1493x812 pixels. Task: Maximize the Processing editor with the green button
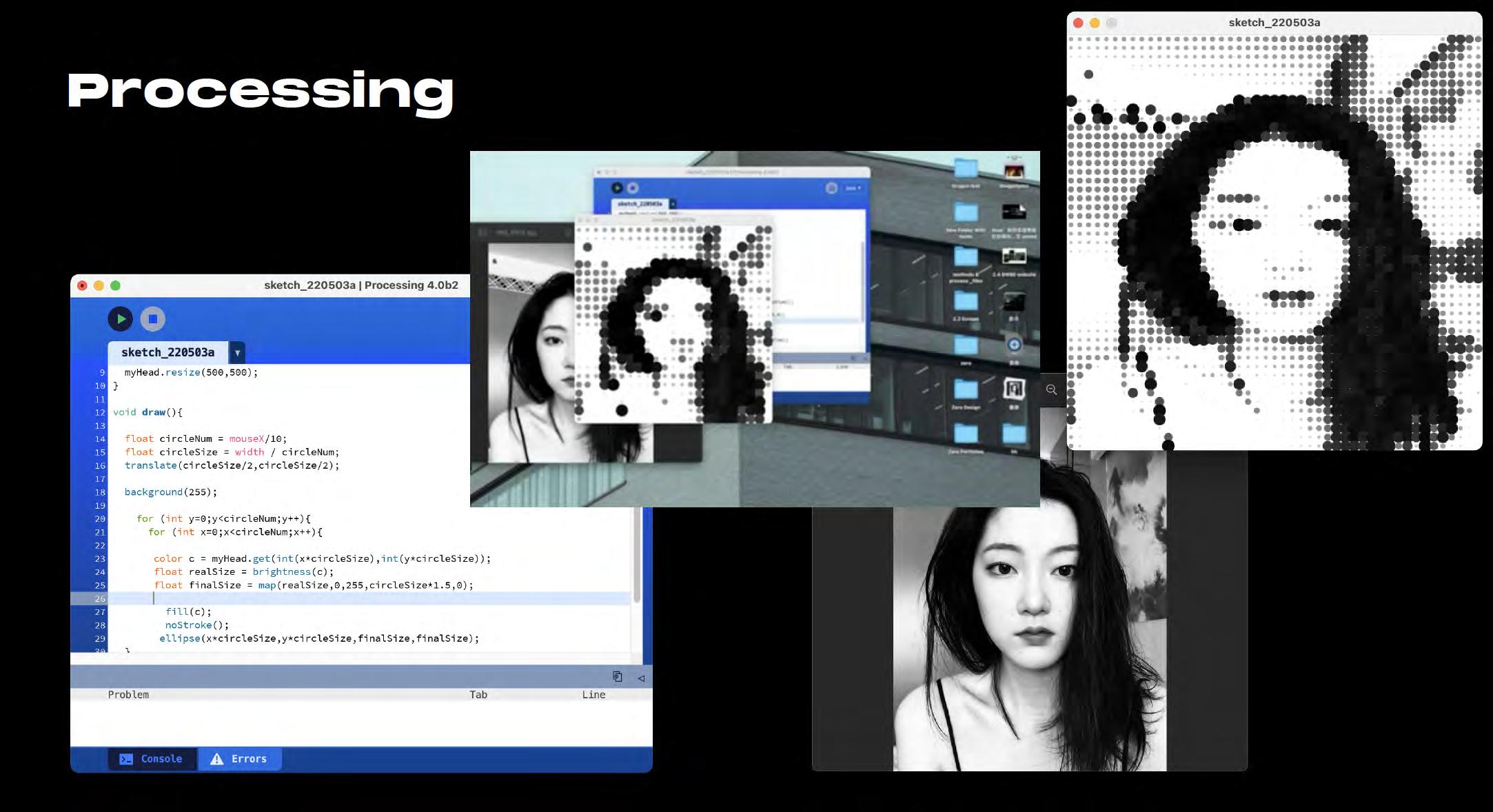tap(115, 285)
